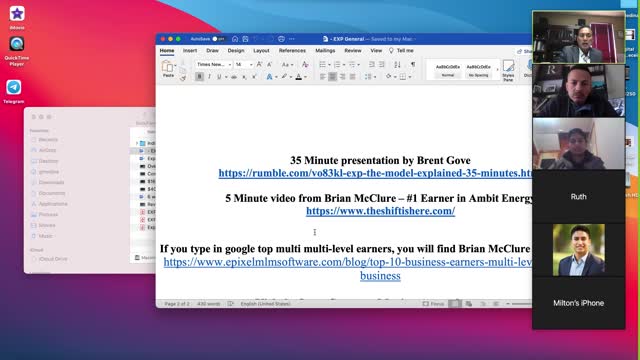
Task: Open the Mailings tab
Action: pyautogui.click(x=325, y=51)
